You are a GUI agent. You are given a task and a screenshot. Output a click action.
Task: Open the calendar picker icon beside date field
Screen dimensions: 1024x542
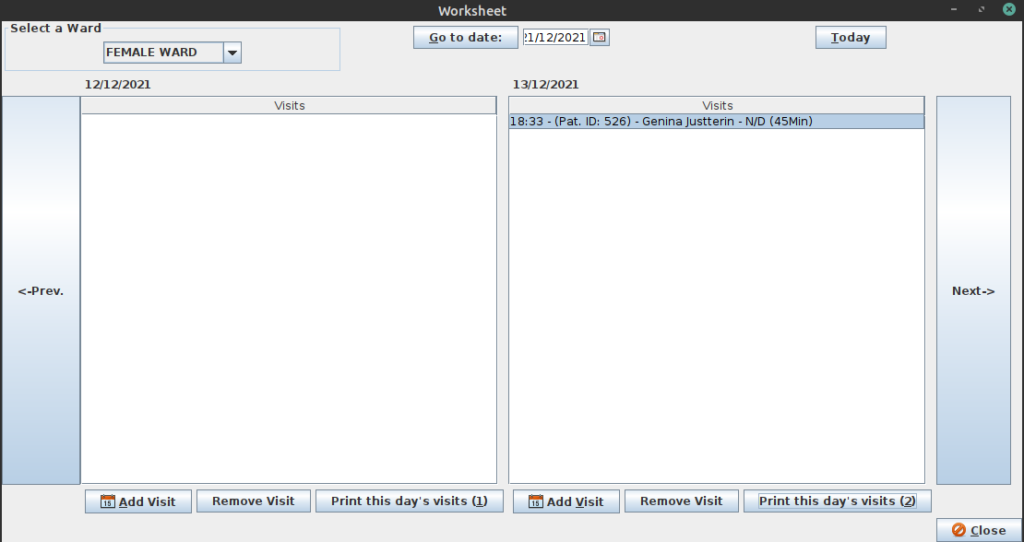pos(599,37)
